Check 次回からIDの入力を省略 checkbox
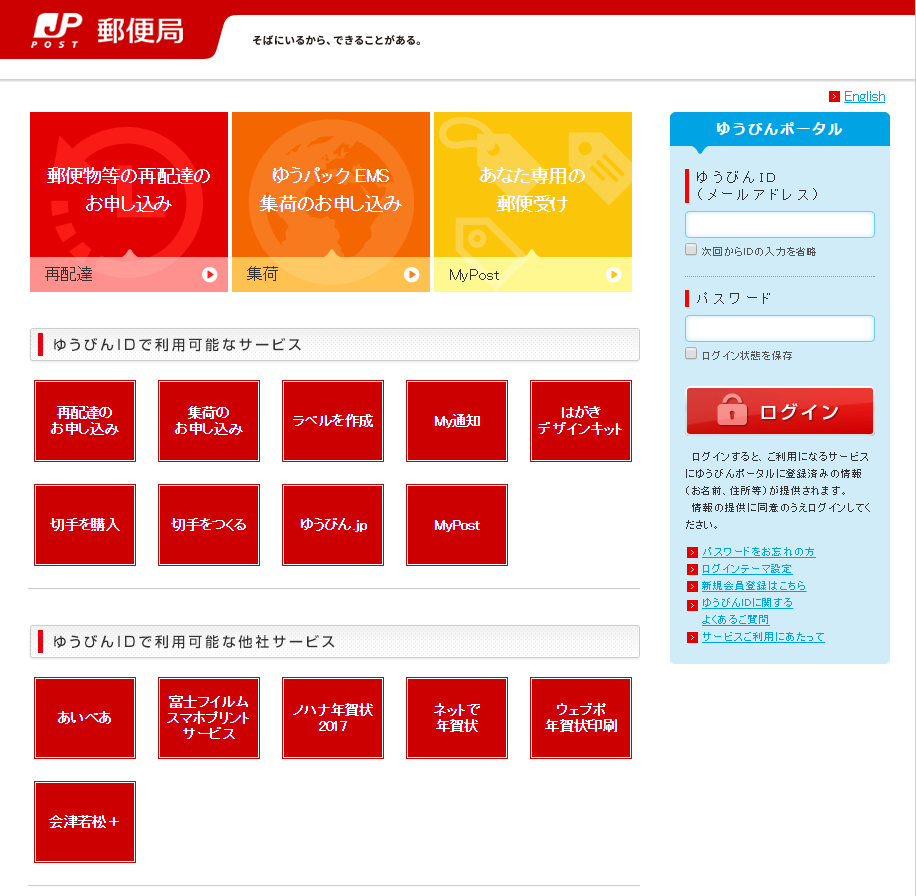 tap(691, 250)
